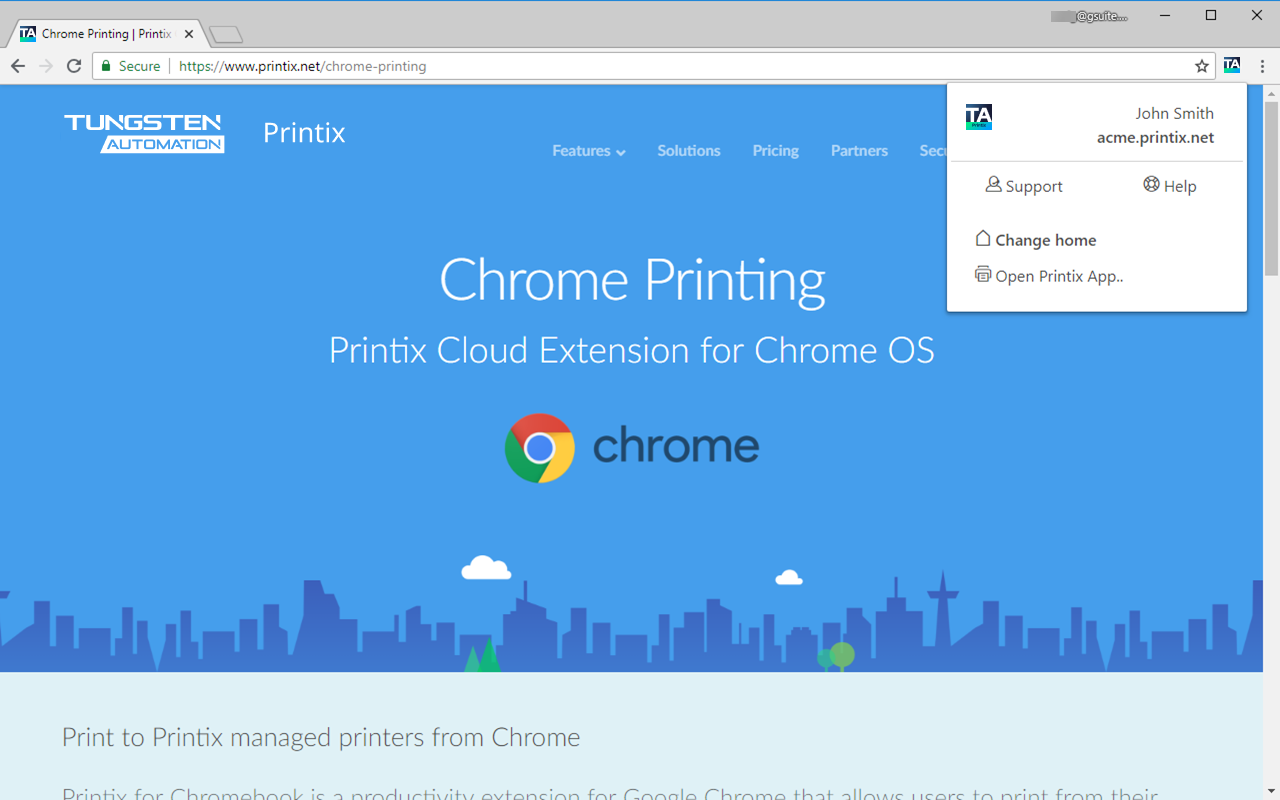Click the TA logo inside the popup header
The image size is (1280, 800).
click(x=979, y=116)
